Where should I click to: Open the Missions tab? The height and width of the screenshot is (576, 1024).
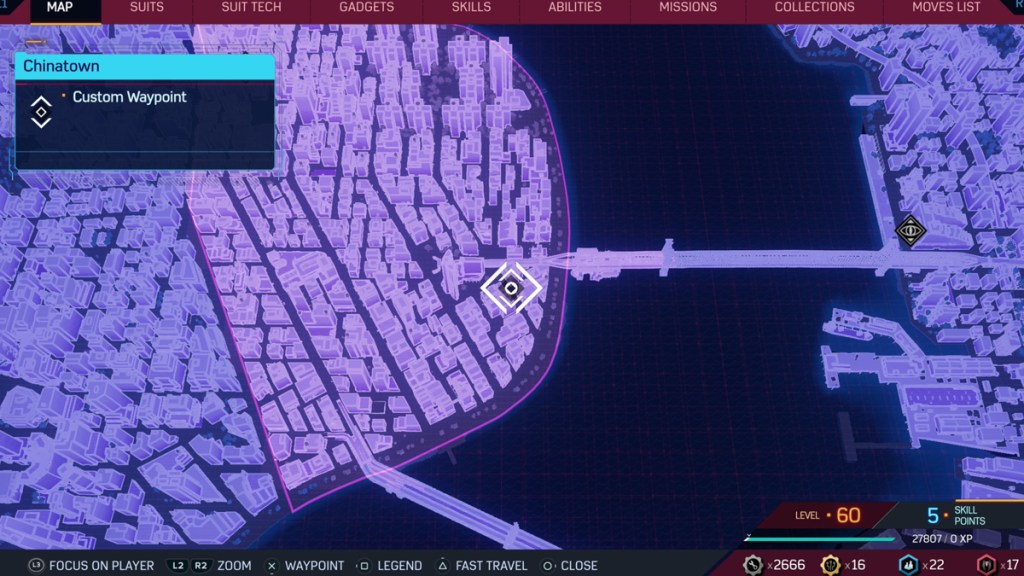pos(687,7)
